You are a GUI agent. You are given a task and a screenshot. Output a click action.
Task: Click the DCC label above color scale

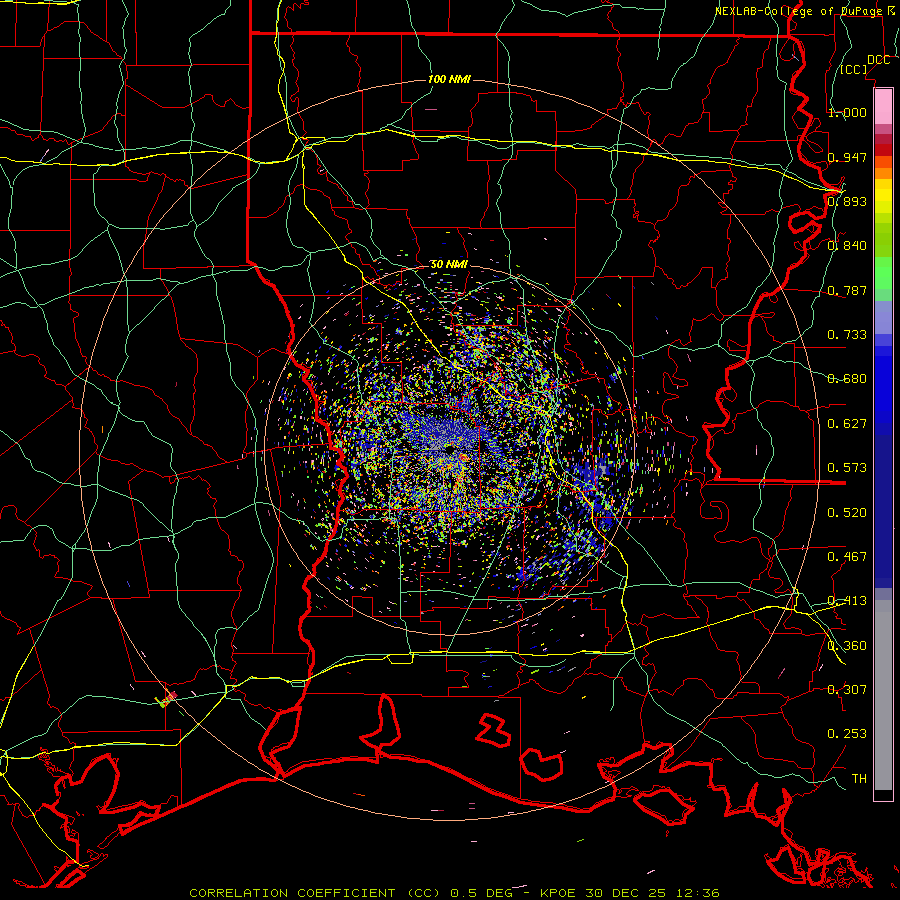[878, 60]
